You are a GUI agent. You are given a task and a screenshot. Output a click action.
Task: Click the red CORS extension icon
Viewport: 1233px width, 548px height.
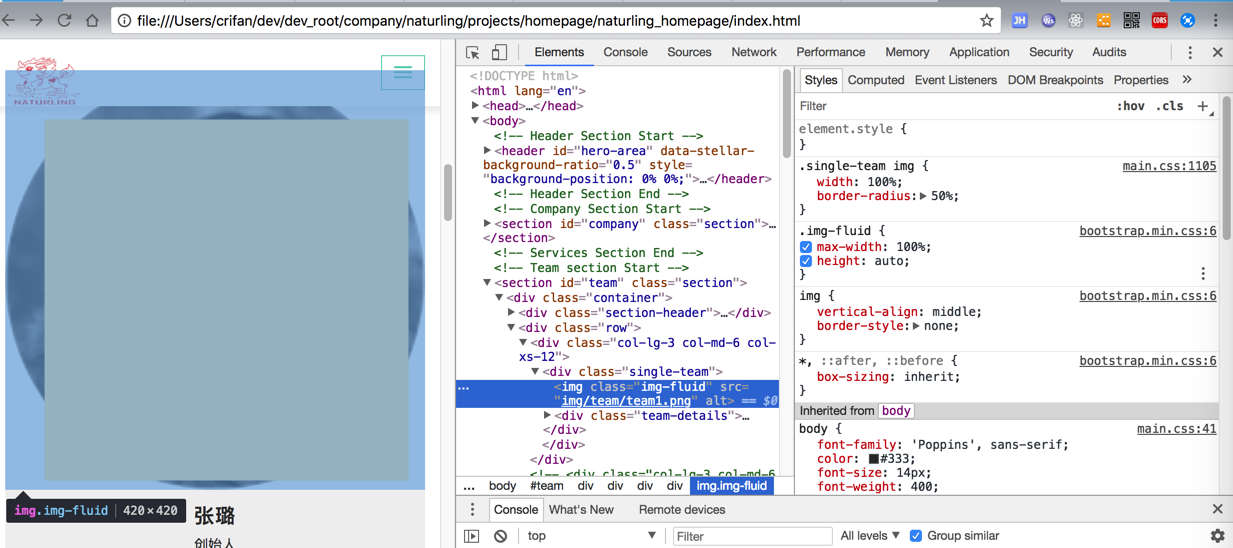[x=1159, y=20]
